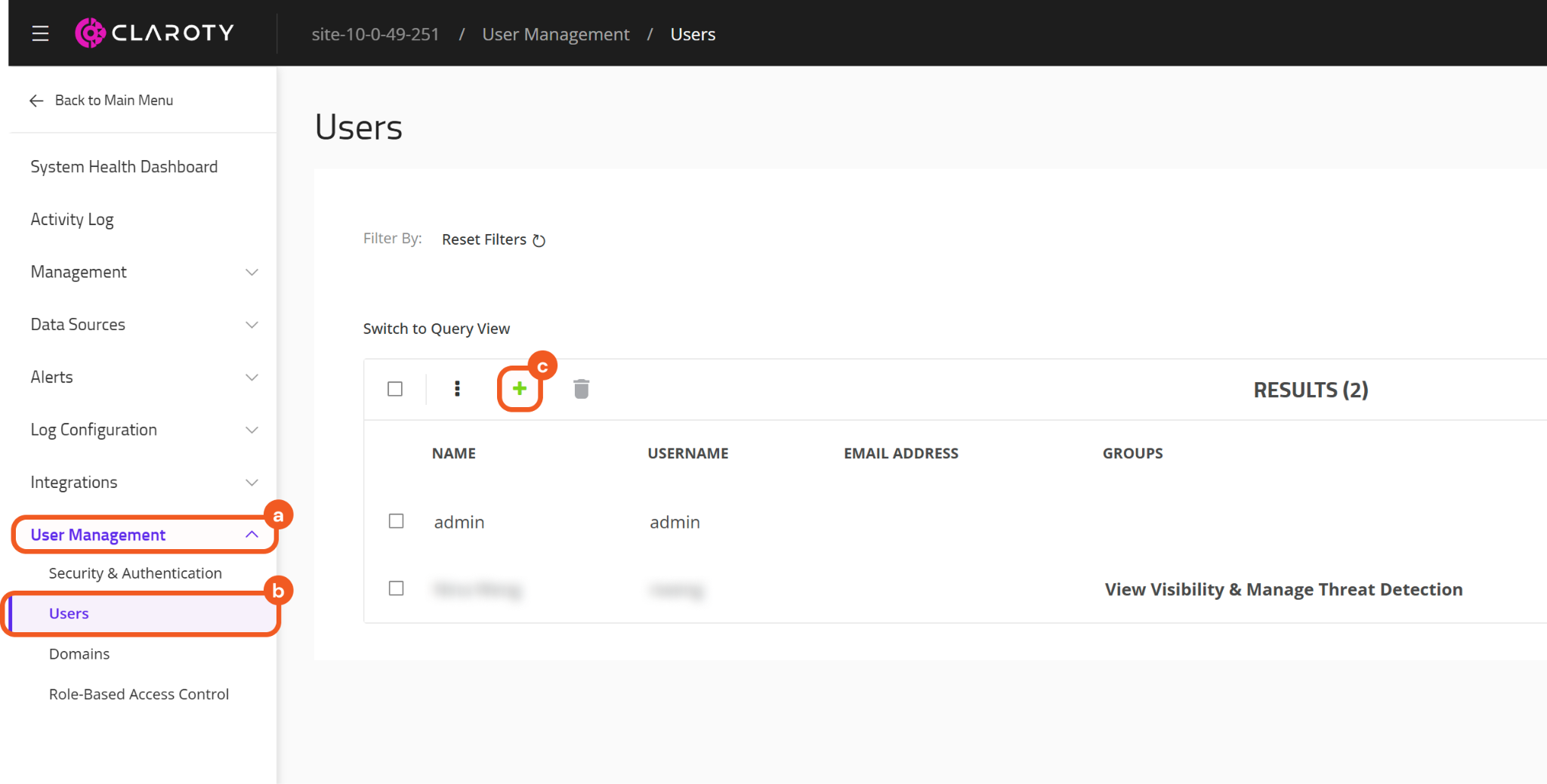Toggle the select-all checkbox in toolbar
The image size is (1547, 784).
pyautogui.click(x=395, y=389)
